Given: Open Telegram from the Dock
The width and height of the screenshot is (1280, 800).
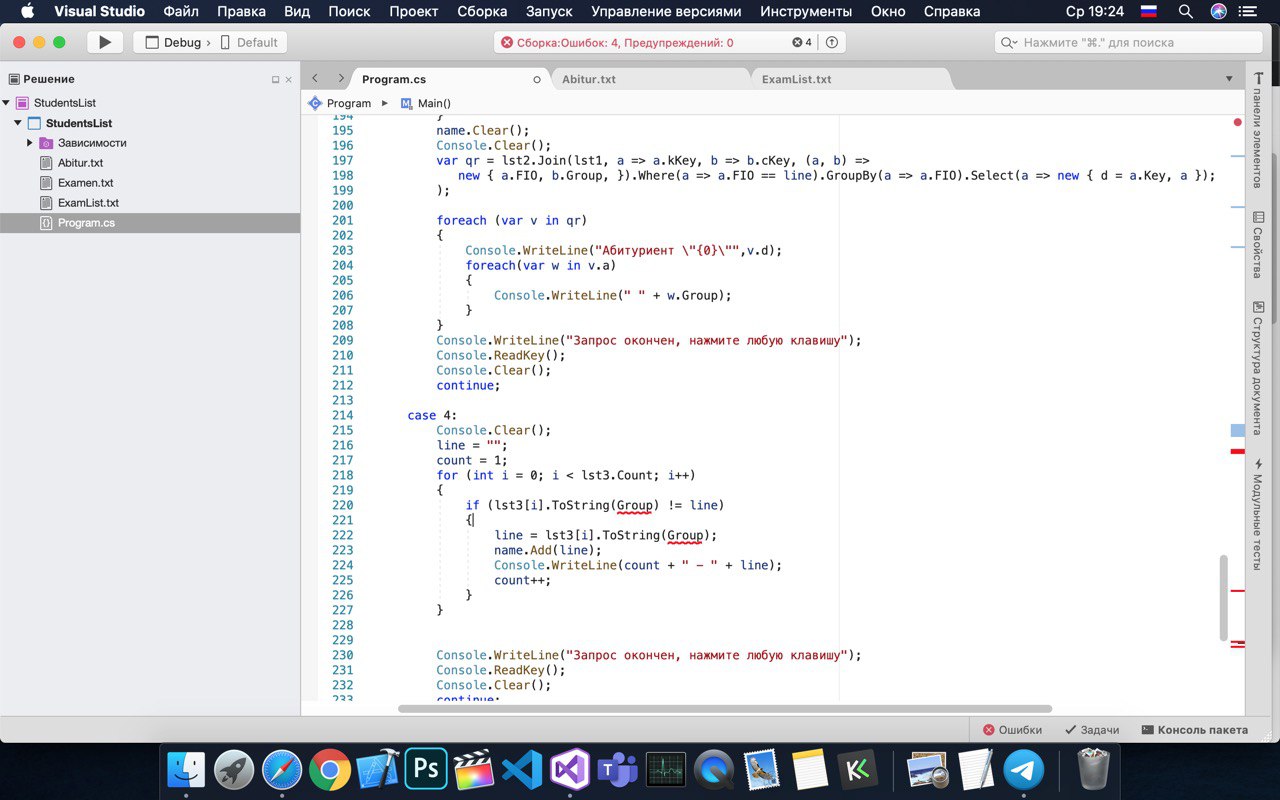Looking at the screenshot, I should click(1023, 770).
